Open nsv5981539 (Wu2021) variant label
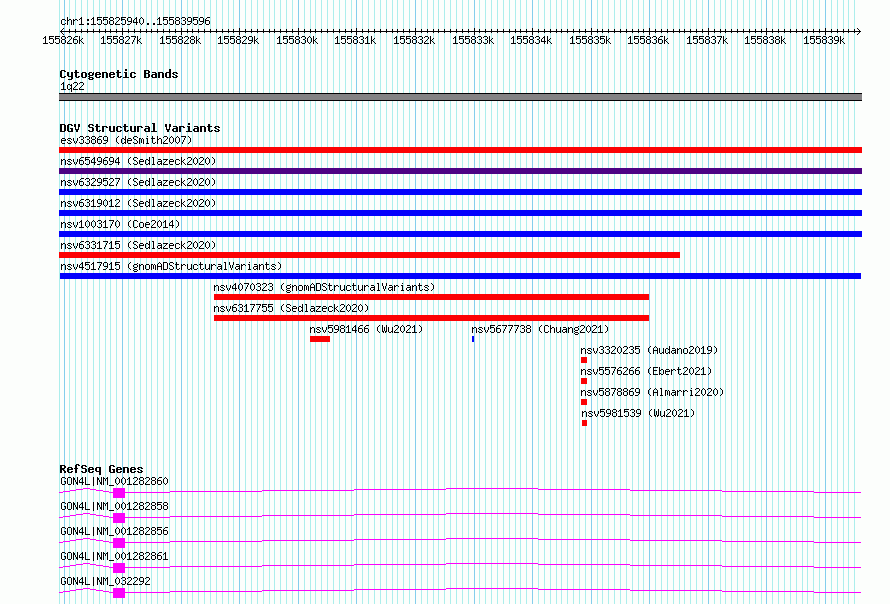This screenshot has height=604, width=890. [638, 413]
